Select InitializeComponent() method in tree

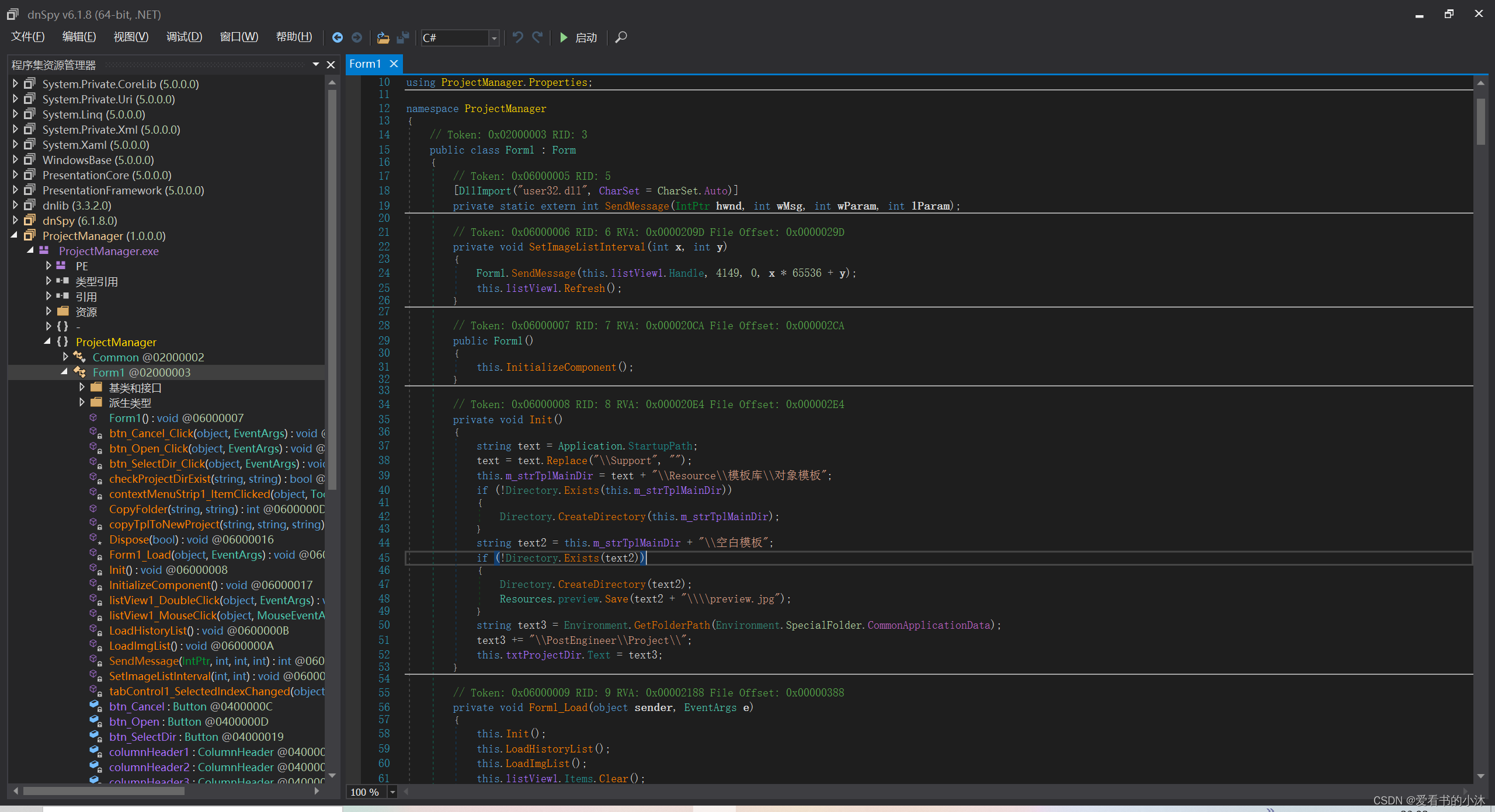211,585
